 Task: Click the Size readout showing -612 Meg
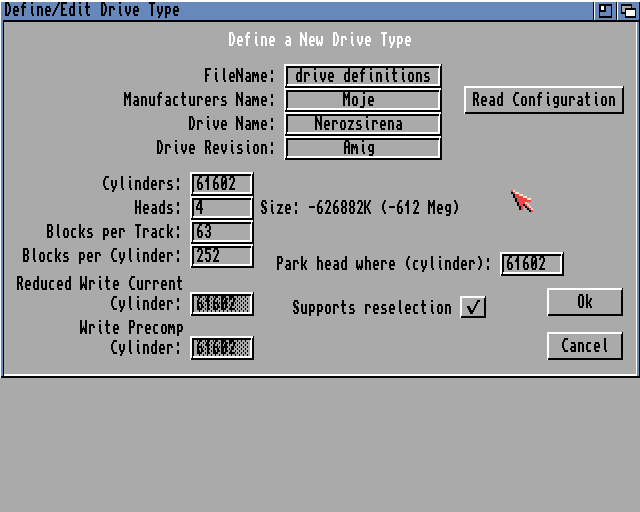click(x=360, y=208)
